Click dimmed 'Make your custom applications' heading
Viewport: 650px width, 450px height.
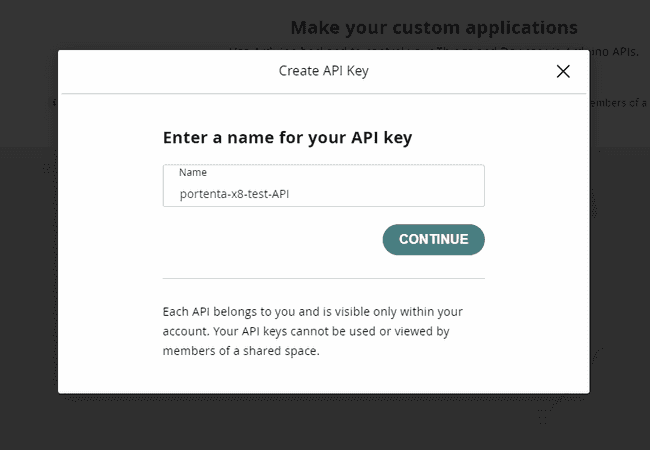[x=433, y=26]
